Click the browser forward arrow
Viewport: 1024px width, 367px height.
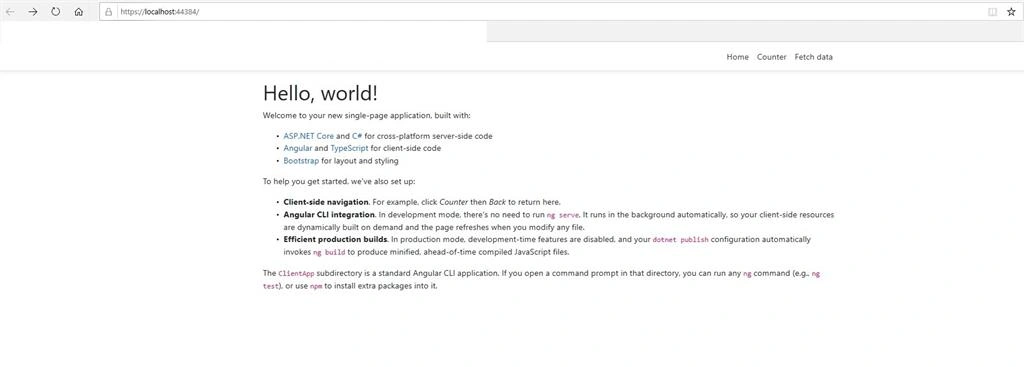(33, 12)
